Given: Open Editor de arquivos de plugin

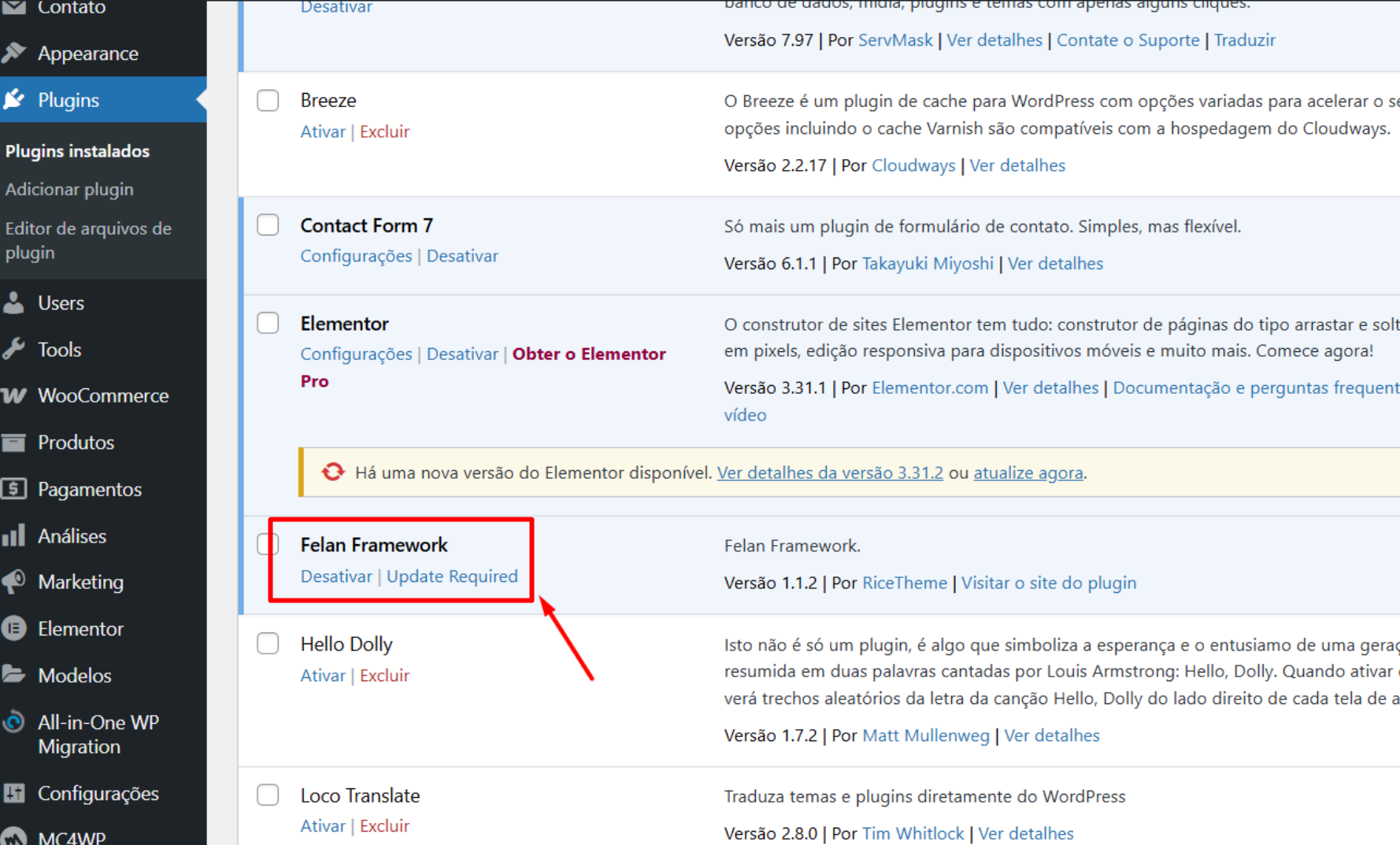Looking at the screenshot, I should 88,240.
